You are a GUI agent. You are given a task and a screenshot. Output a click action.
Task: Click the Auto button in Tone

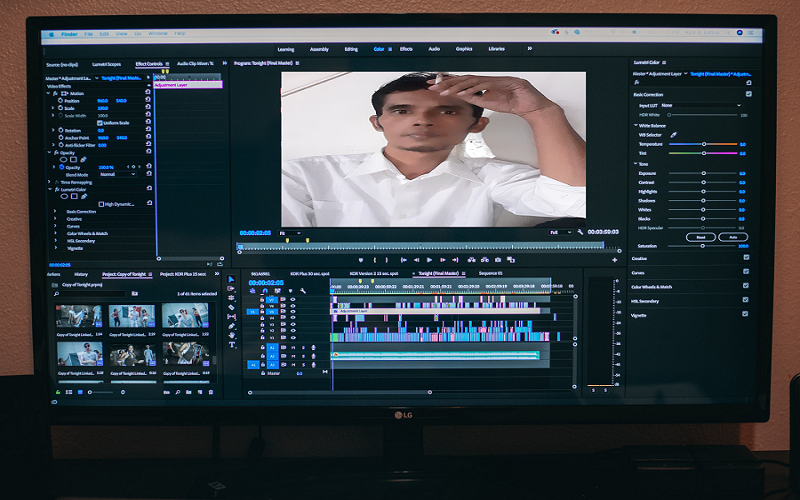tap(732, 236)
